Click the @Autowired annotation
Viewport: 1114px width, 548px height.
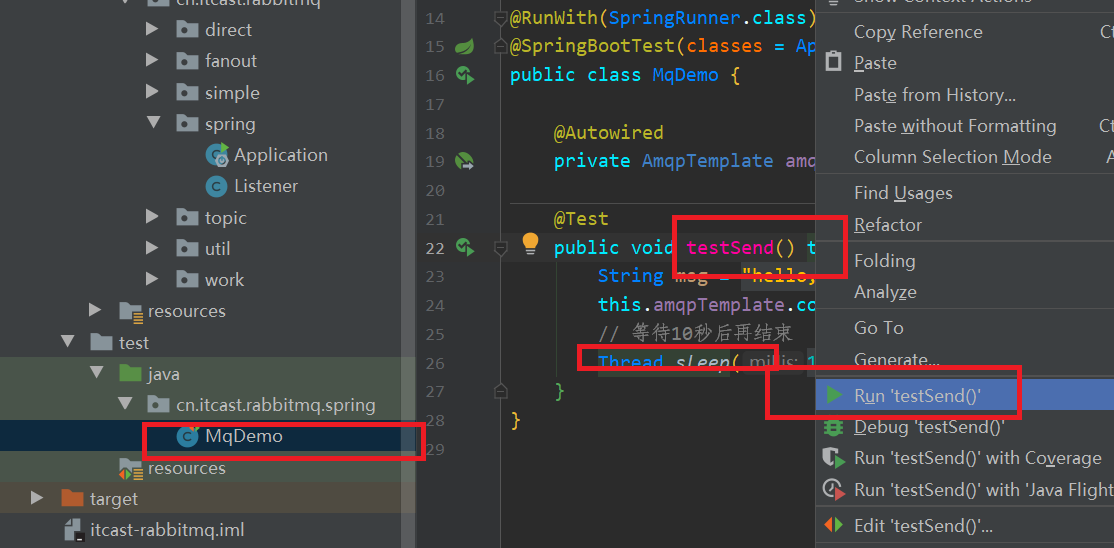[608, 133]
